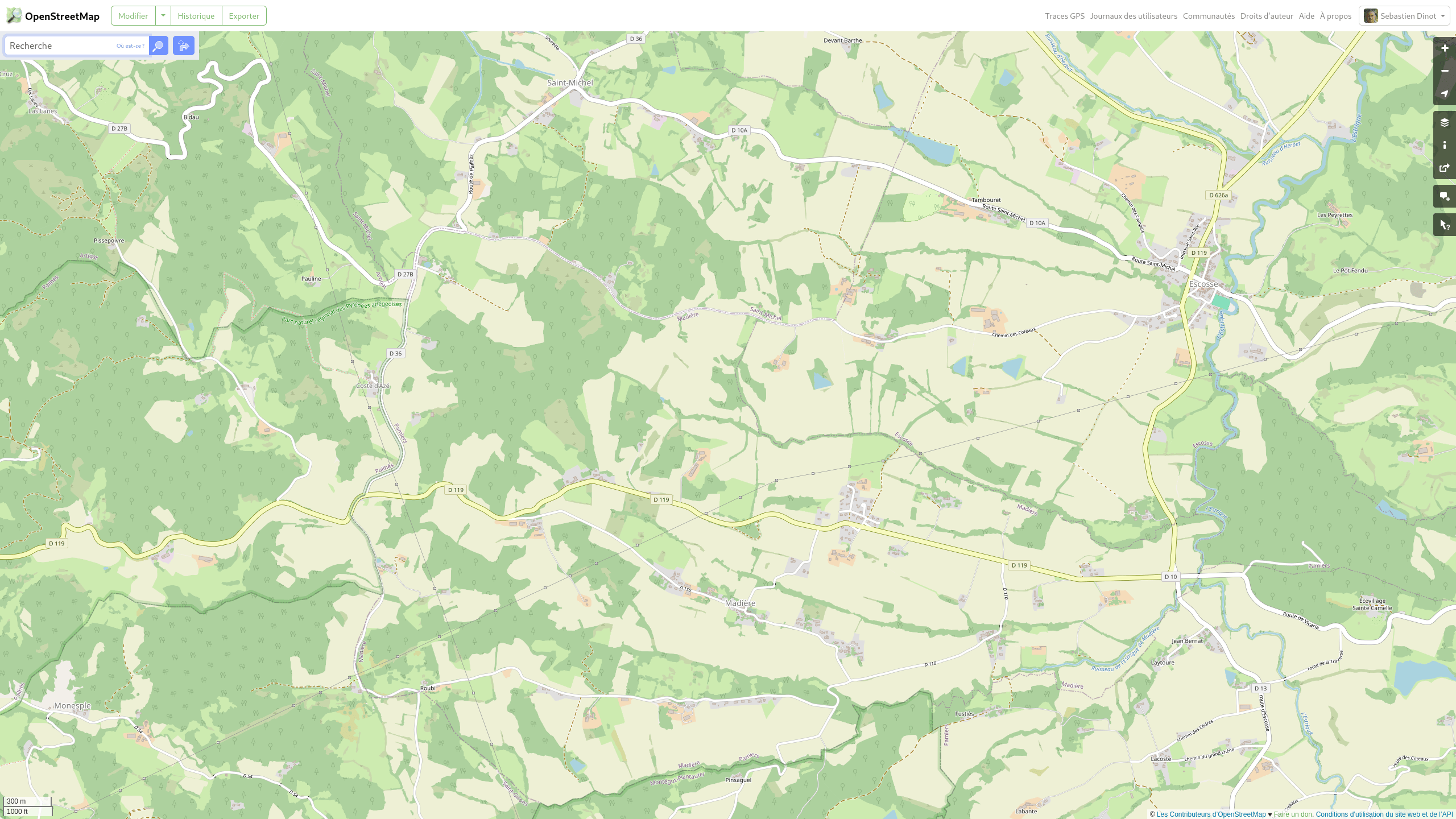
Task: Show my location on the map
Action: [1445, 94]
